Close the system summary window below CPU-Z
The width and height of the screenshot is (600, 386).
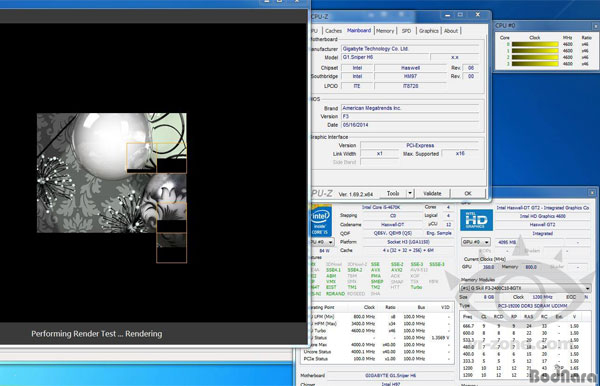click(592, 192)
